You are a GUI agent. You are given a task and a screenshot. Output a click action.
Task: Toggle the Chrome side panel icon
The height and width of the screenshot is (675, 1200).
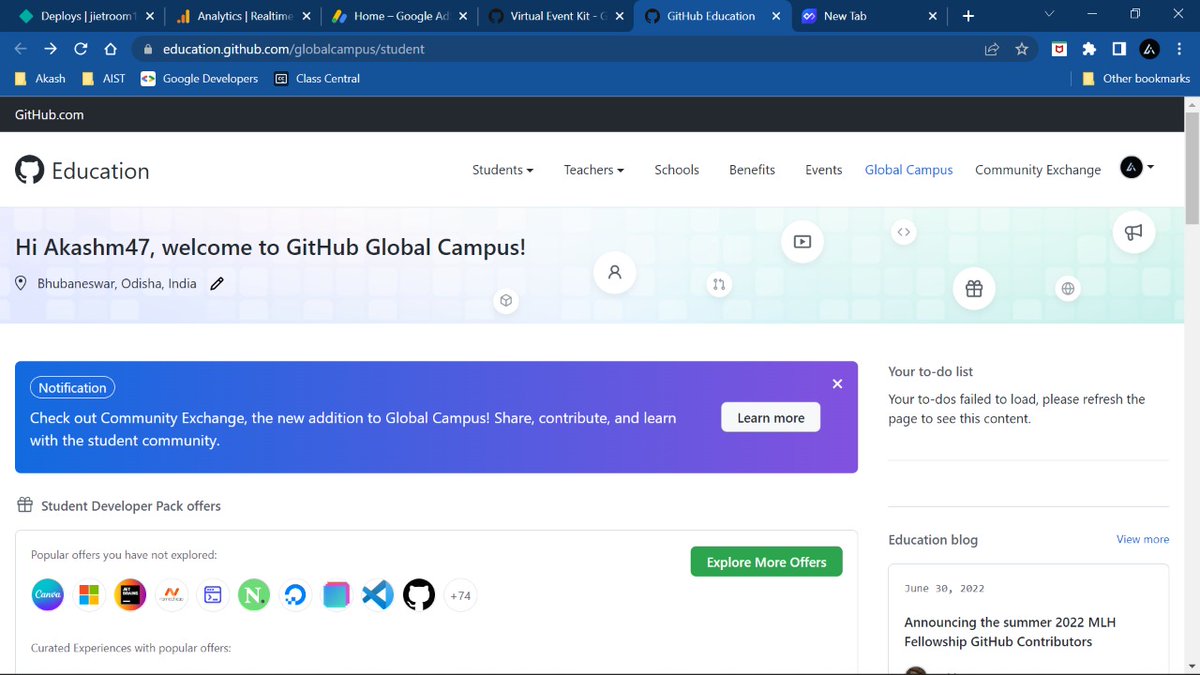[x=1119, y=49]
